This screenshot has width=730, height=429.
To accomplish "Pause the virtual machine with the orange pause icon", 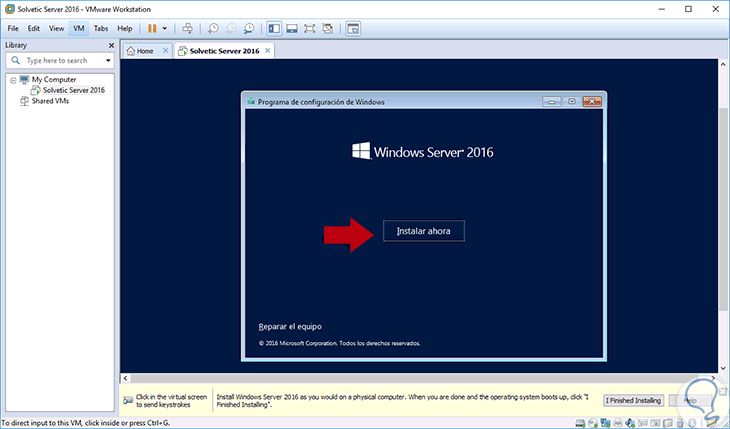I will click(152, 28).
